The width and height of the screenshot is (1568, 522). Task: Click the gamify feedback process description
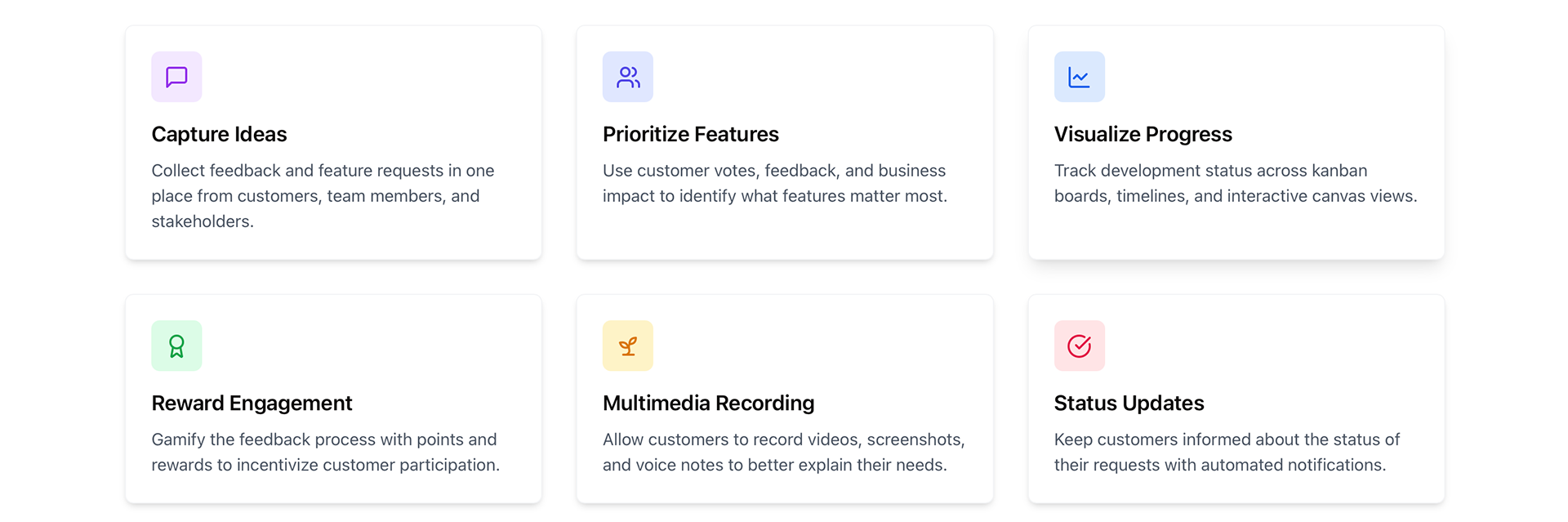click(x=325, y=452)
